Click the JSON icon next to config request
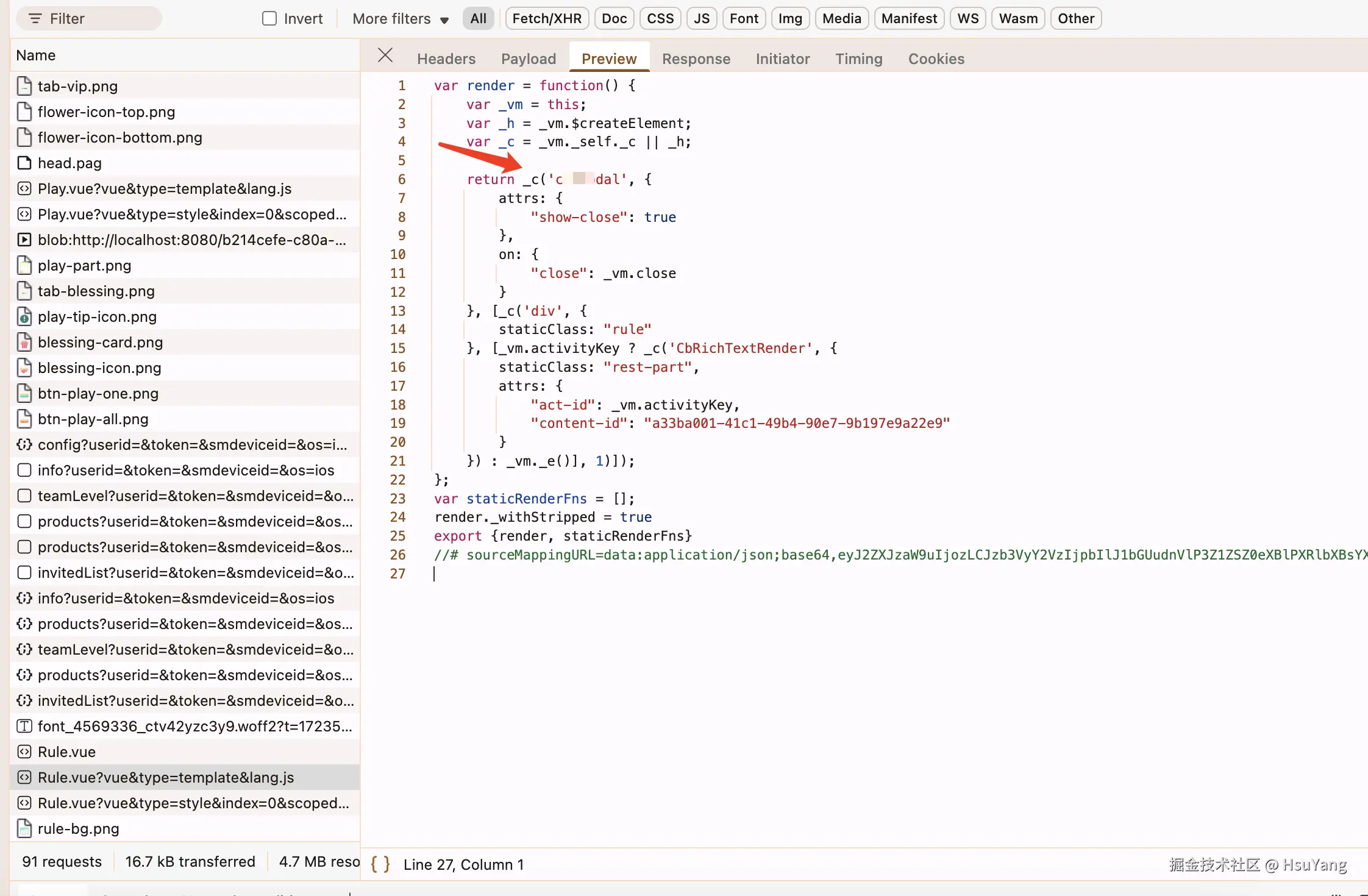Image resolution: width=1368 pixels, height=896 pixels. pos(24,444)
